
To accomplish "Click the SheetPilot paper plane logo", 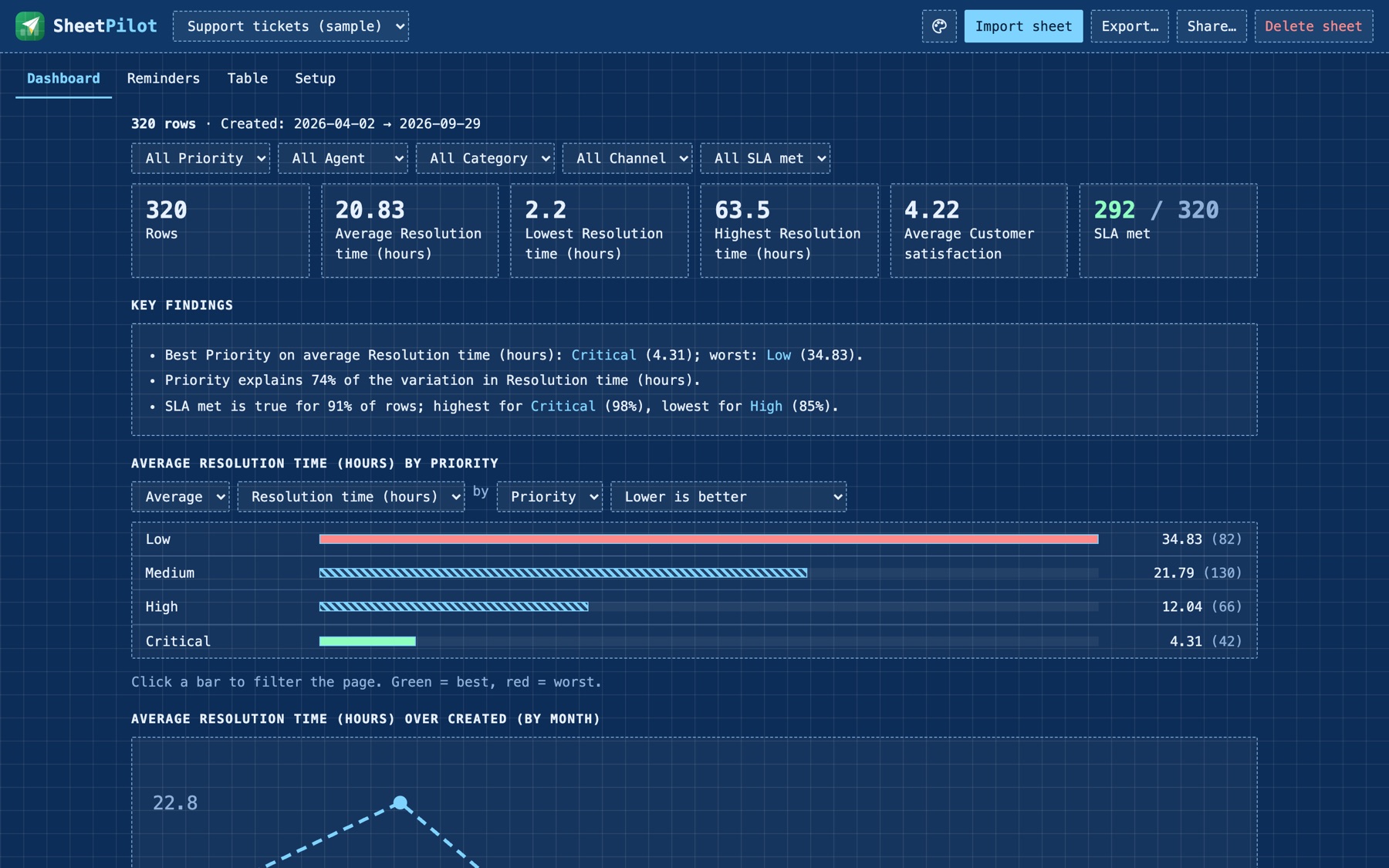I will (30, 26).
